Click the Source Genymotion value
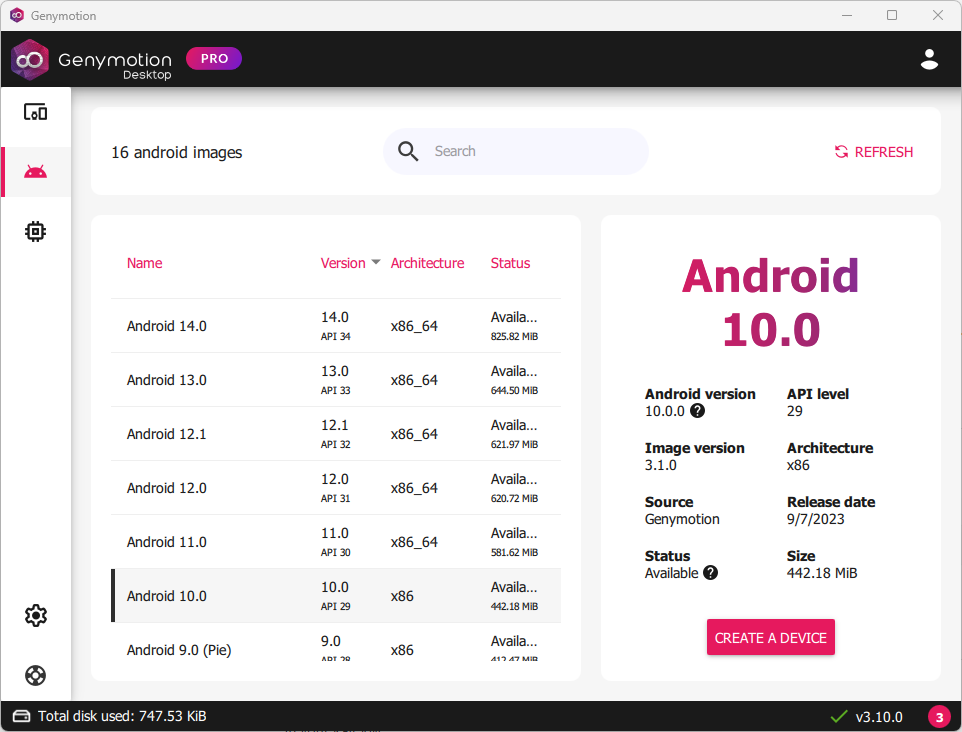This screenshot has width=962, height=732. 682,519
